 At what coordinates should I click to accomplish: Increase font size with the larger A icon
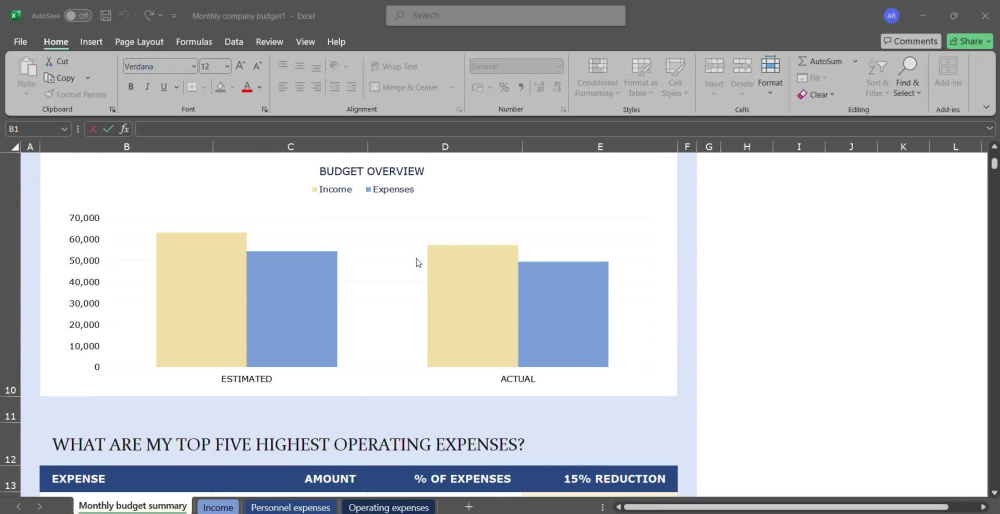click(x=240, y=66)
